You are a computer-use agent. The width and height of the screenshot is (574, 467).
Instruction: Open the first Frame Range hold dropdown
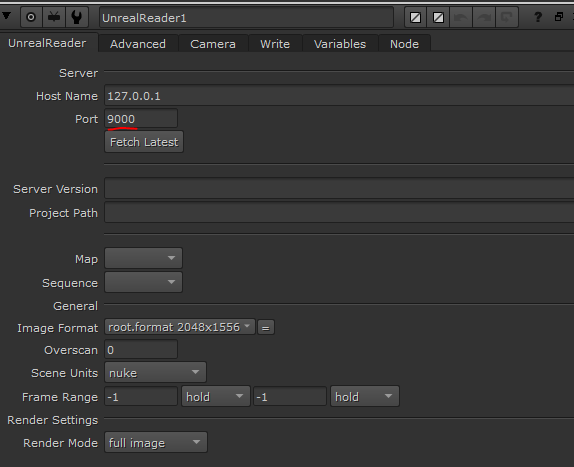tap(216, 396)
